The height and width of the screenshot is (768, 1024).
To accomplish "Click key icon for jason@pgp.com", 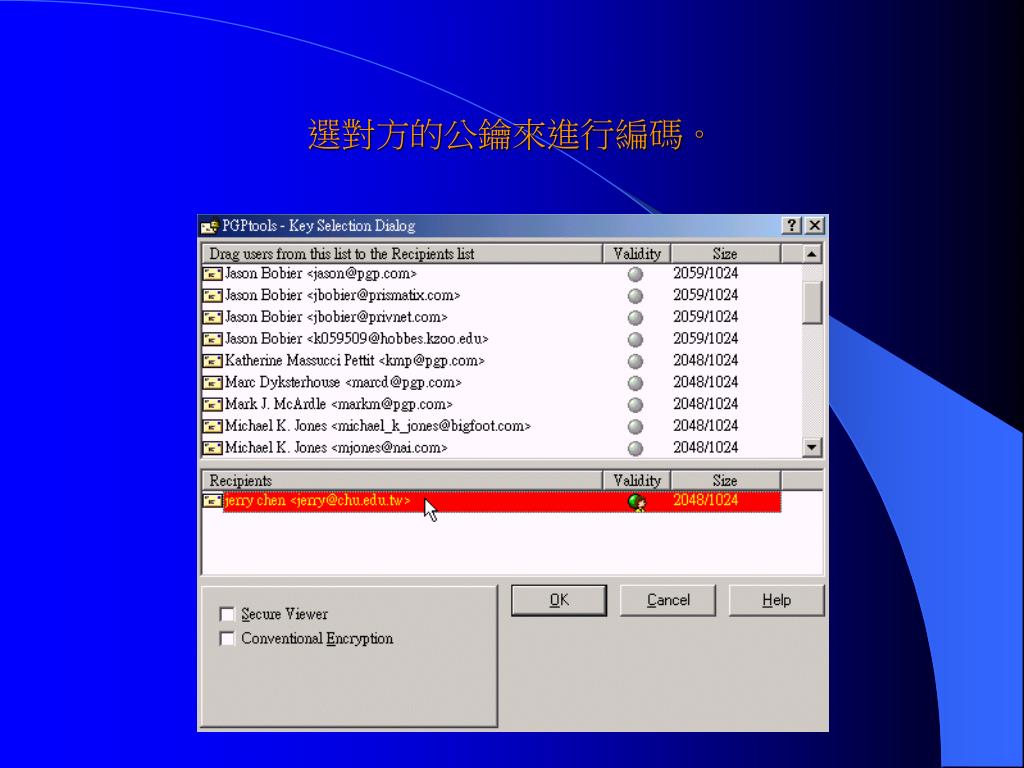I will [212, 274].
